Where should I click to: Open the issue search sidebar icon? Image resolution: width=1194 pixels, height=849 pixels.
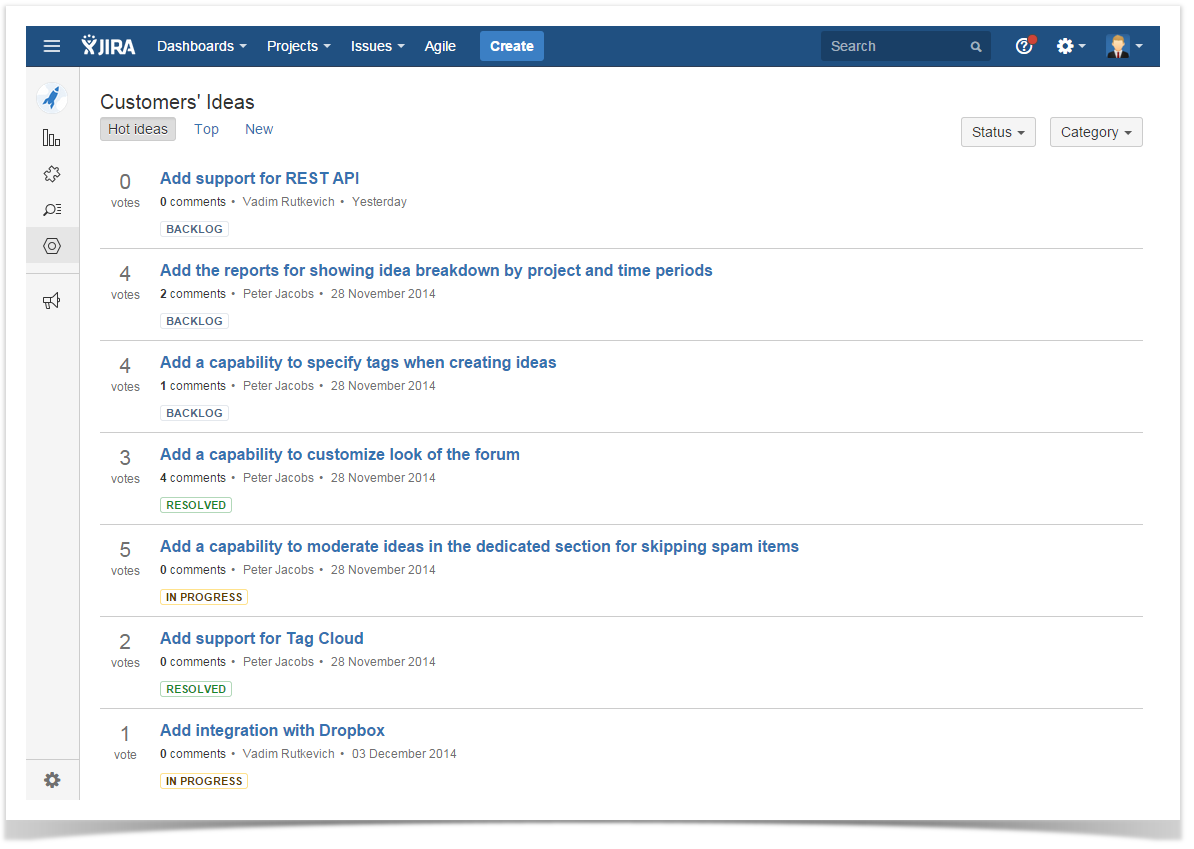[x=52, y=209]
